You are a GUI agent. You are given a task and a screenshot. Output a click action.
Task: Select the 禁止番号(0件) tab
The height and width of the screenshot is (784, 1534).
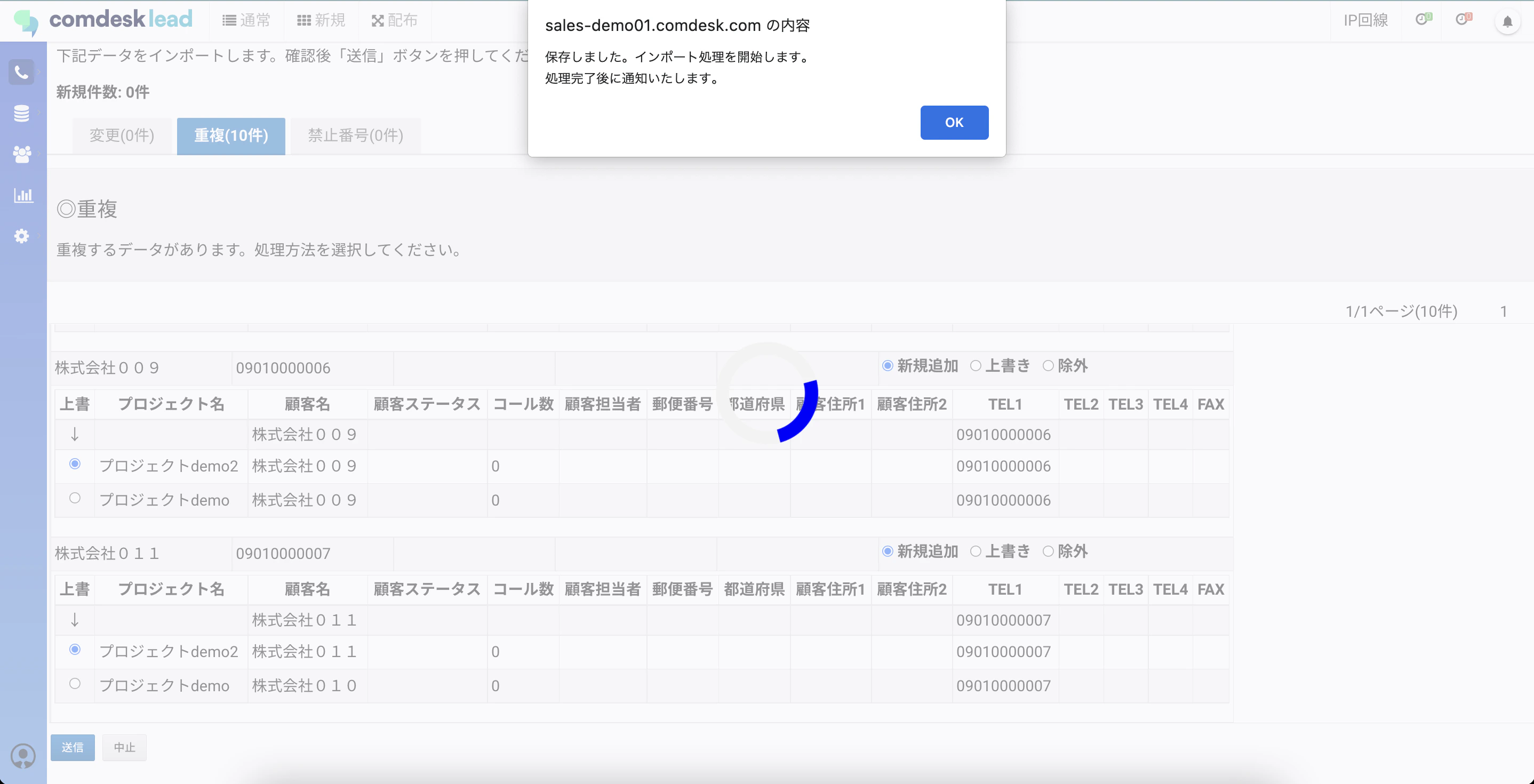pyautogui.click(x=356, y=135)
